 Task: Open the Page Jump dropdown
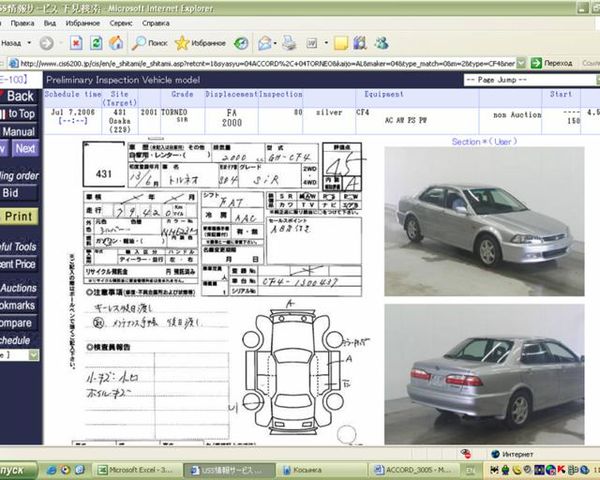(x=532, y=80)
